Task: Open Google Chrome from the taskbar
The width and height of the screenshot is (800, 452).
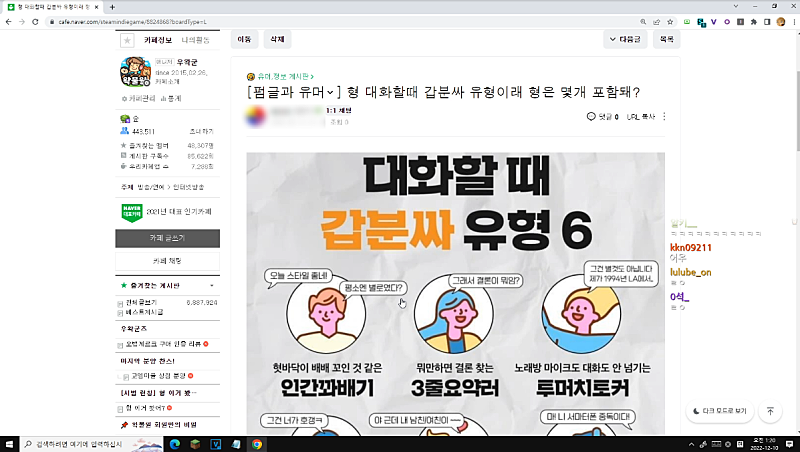Action: (x=257, y=444)
